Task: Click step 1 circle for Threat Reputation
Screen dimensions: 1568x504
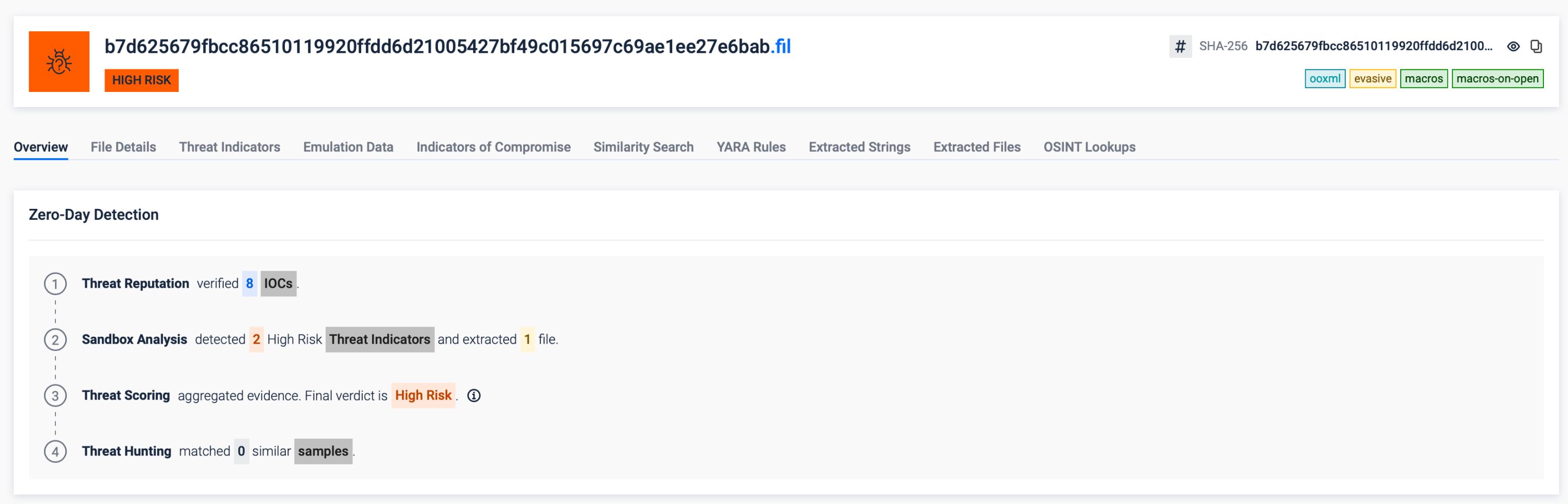Action: 55,284
